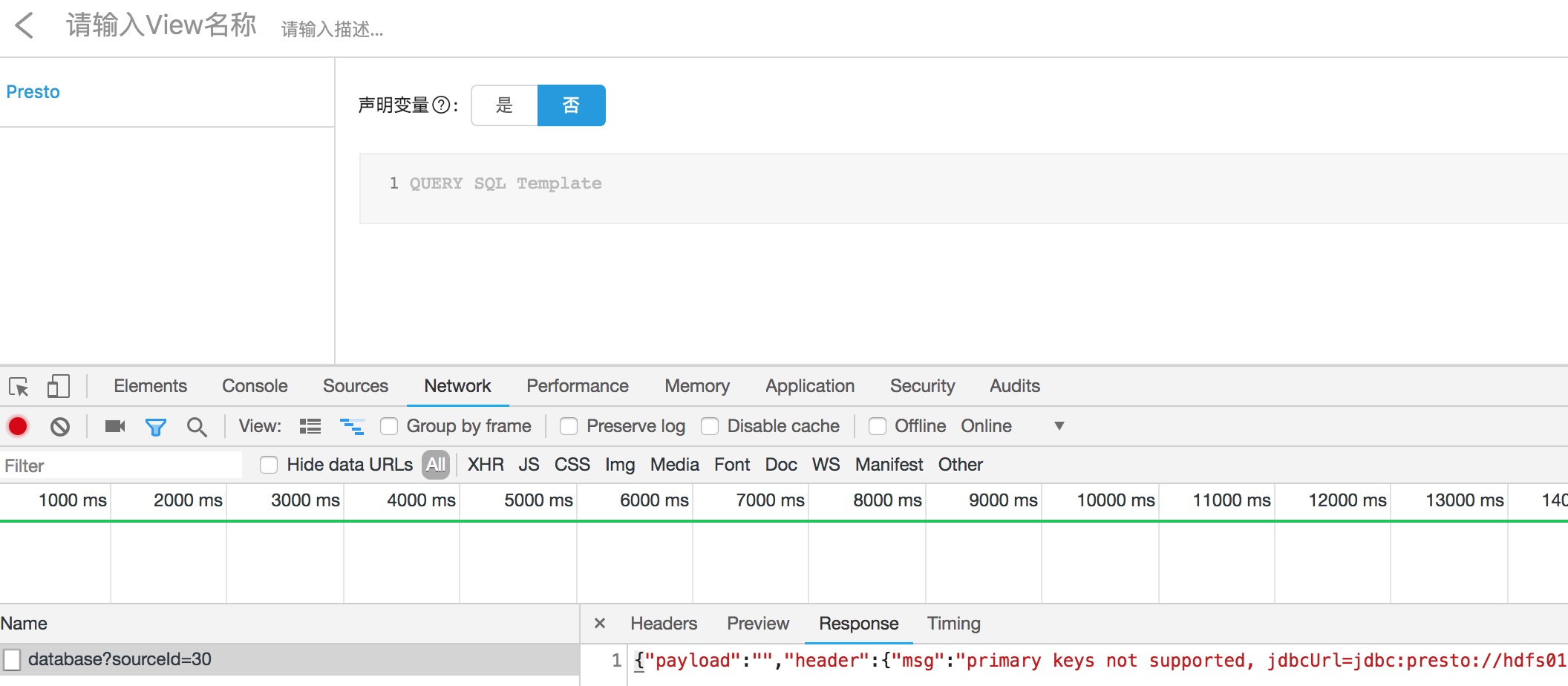This screenshot has height=686, width=1568.
Task: Enable Preserve log
Action: [x=569, y=426]
